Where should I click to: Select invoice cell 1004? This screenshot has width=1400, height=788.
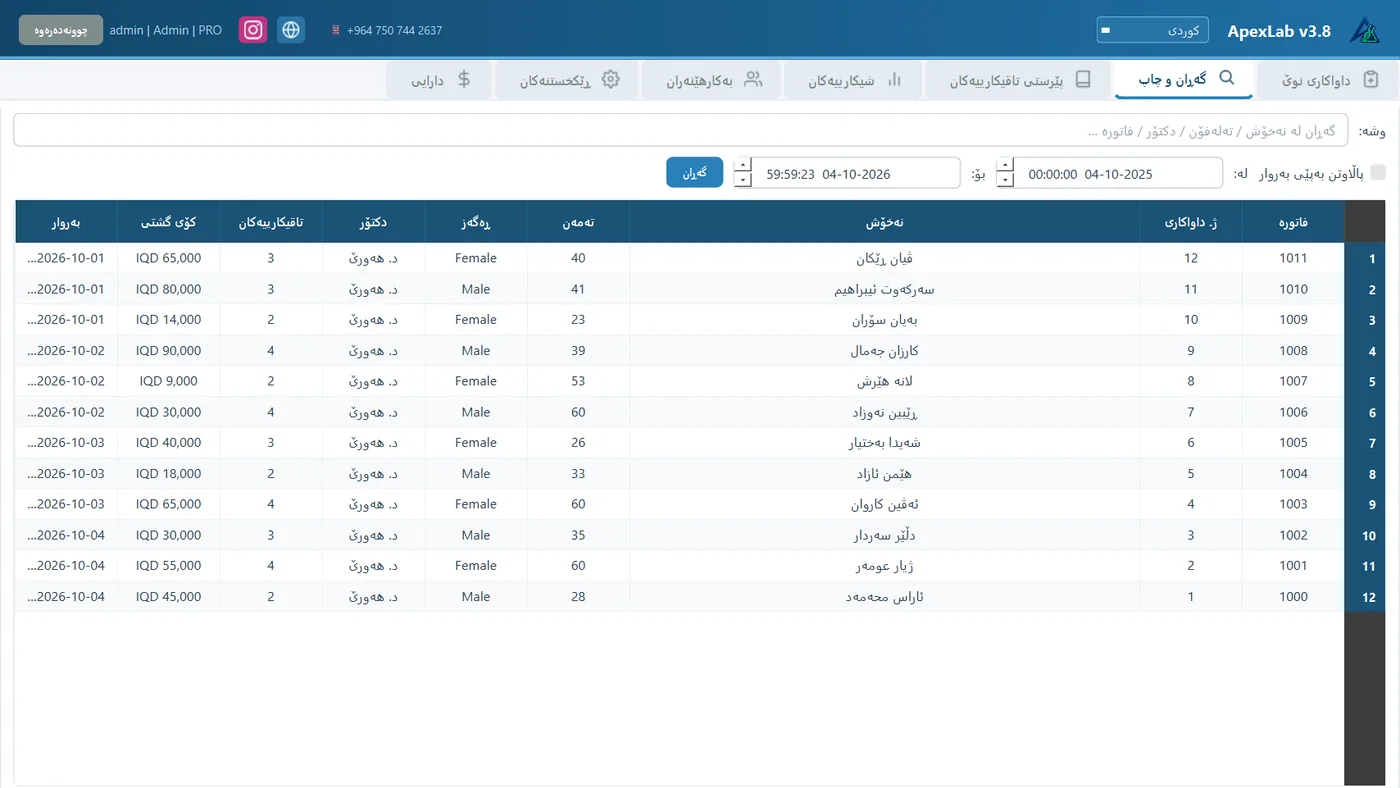point(1293,474)
